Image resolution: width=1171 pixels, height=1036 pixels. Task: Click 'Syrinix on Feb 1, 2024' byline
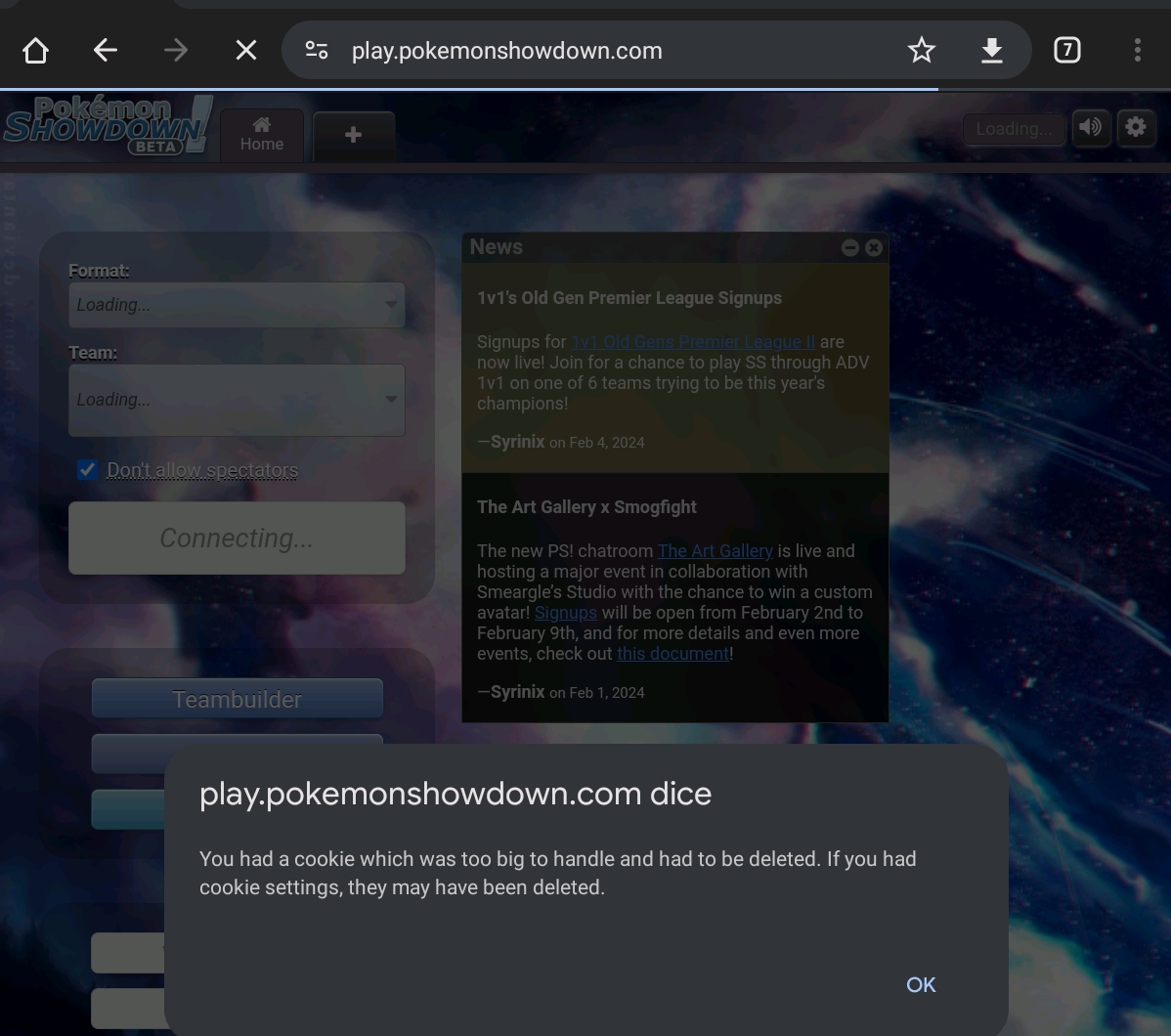click(561, 692)
